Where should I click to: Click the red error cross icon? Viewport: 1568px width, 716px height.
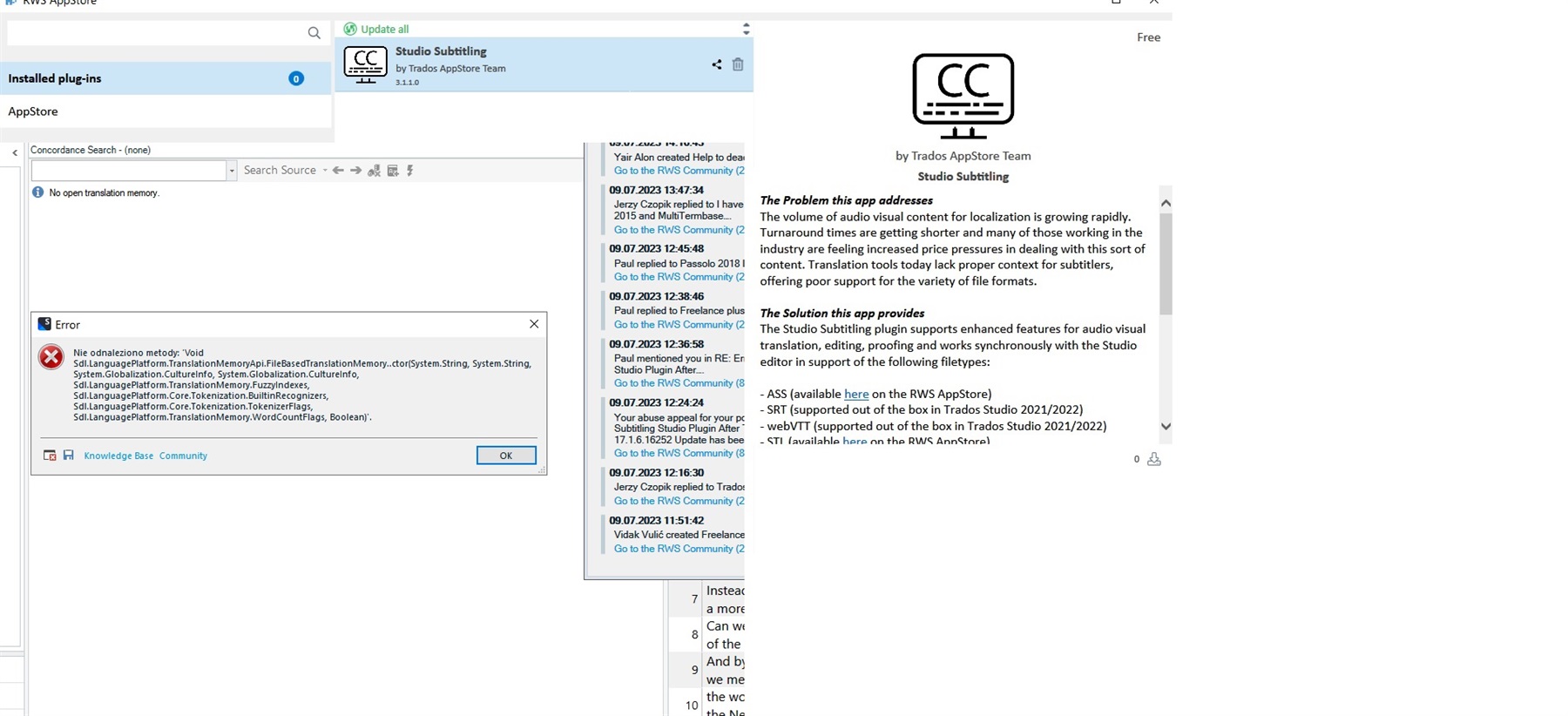click(x=51, y=356)
